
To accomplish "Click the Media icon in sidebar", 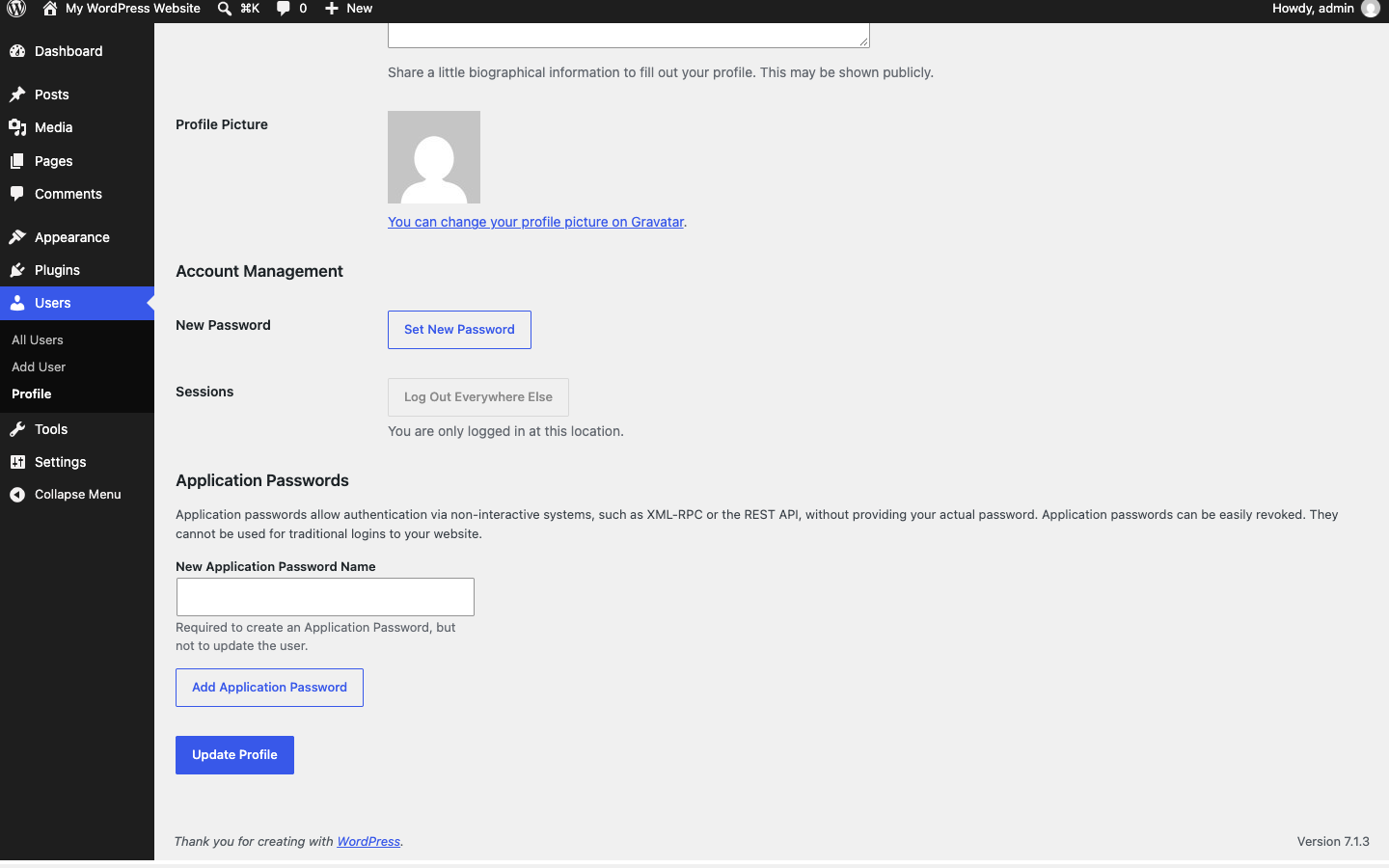I will 17,127.
